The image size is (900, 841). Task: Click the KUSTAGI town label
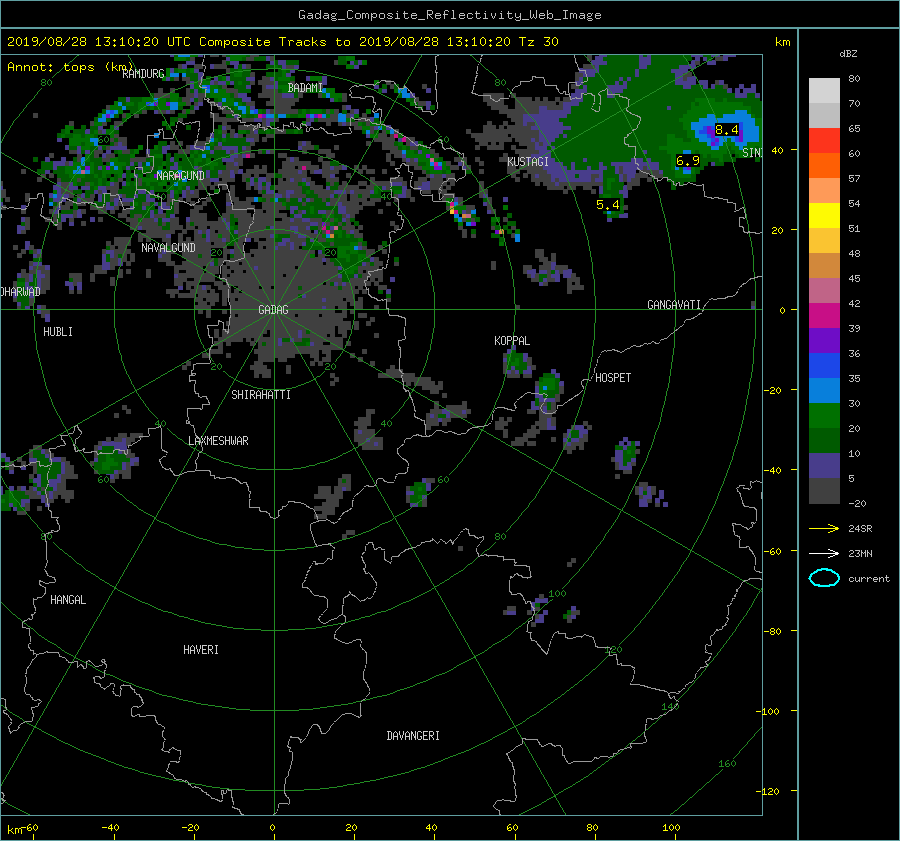(527, 162)
